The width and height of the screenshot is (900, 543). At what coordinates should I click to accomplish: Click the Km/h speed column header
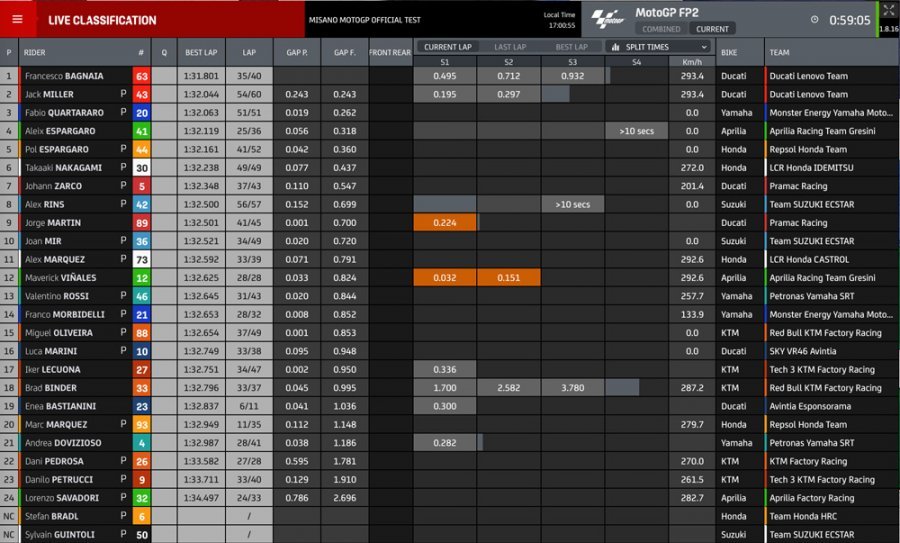691,62
